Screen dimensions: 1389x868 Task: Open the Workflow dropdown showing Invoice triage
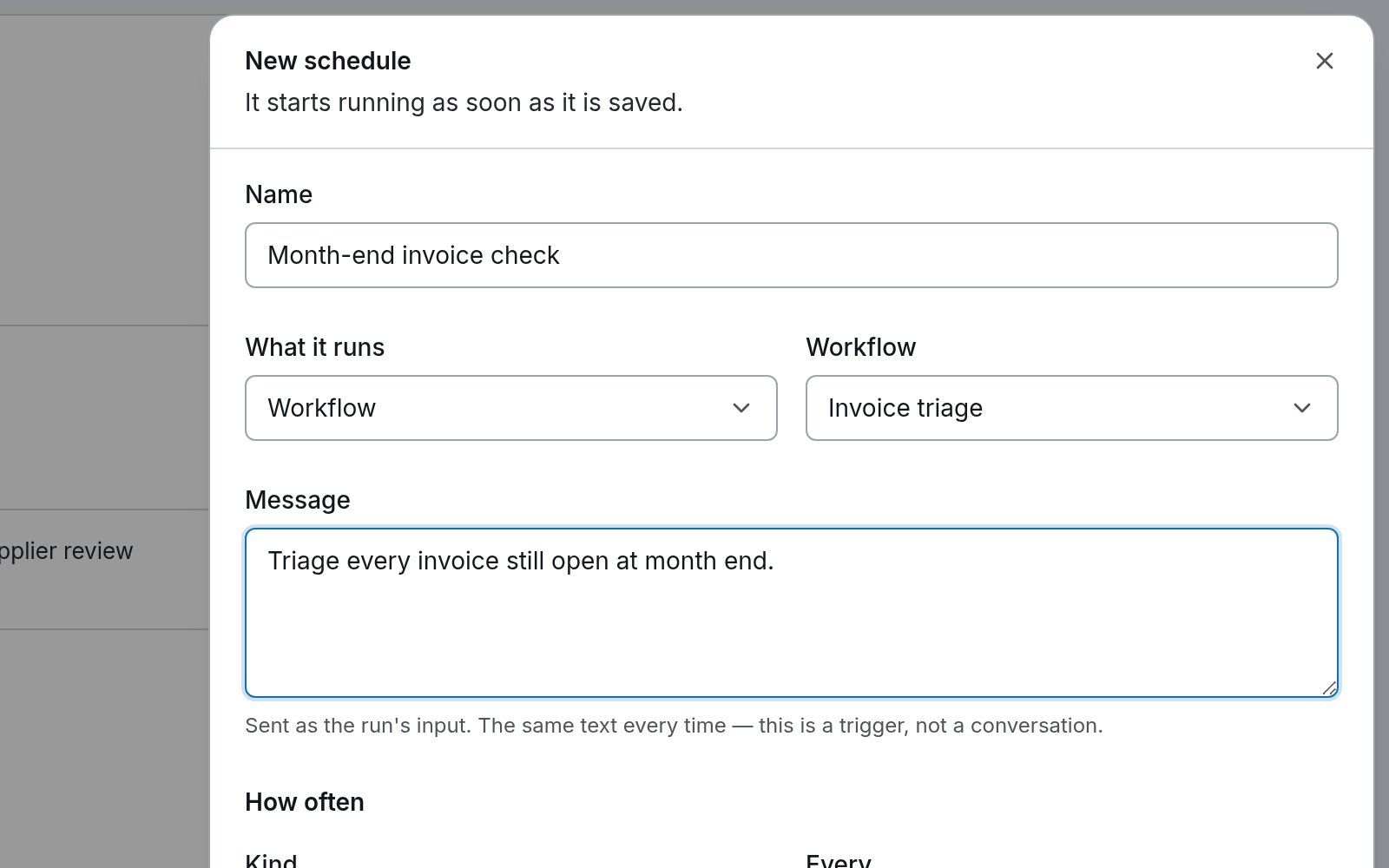pyautogui.click(x=1071, y=408)
